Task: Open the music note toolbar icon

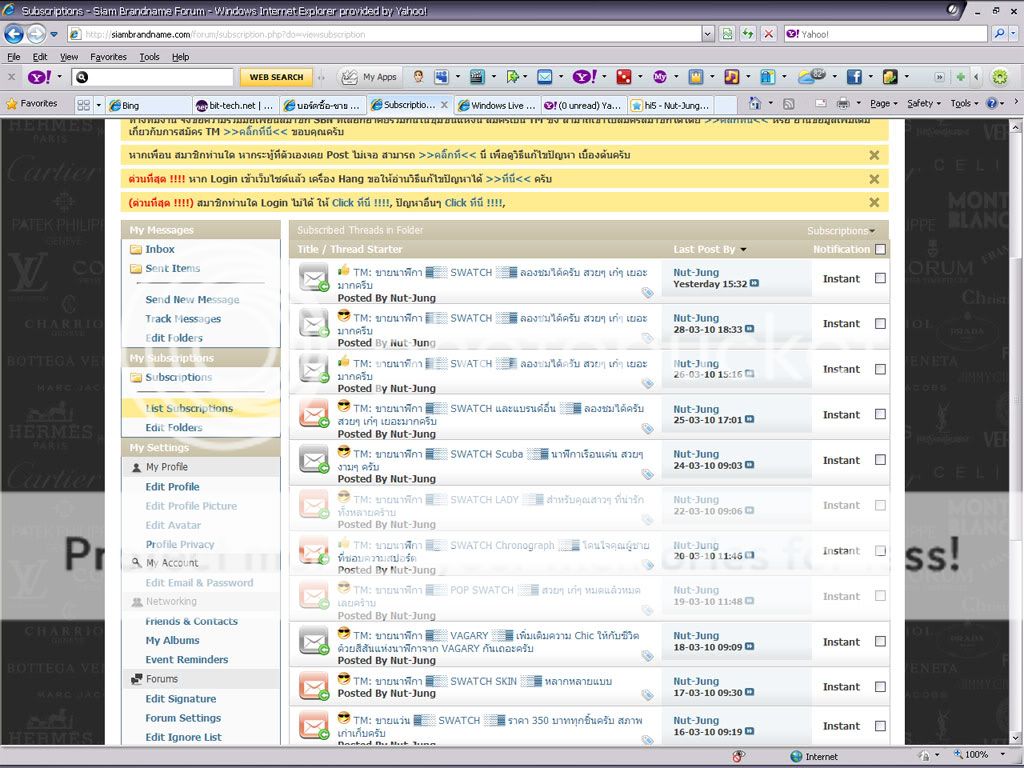Action: click(x=731, y=77)
